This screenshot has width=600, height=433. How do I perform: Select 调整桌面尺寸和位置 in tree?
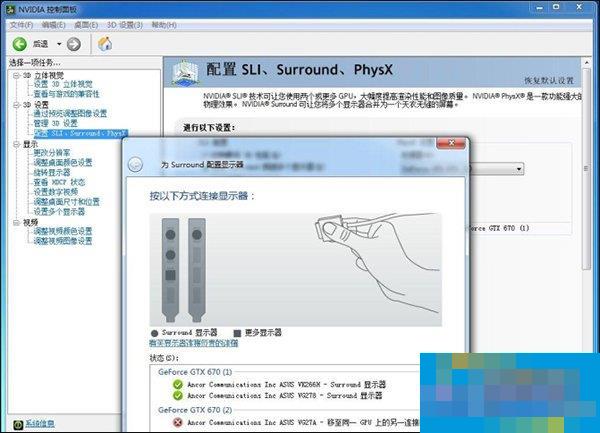pyautogui.click(x=67, y=202)
